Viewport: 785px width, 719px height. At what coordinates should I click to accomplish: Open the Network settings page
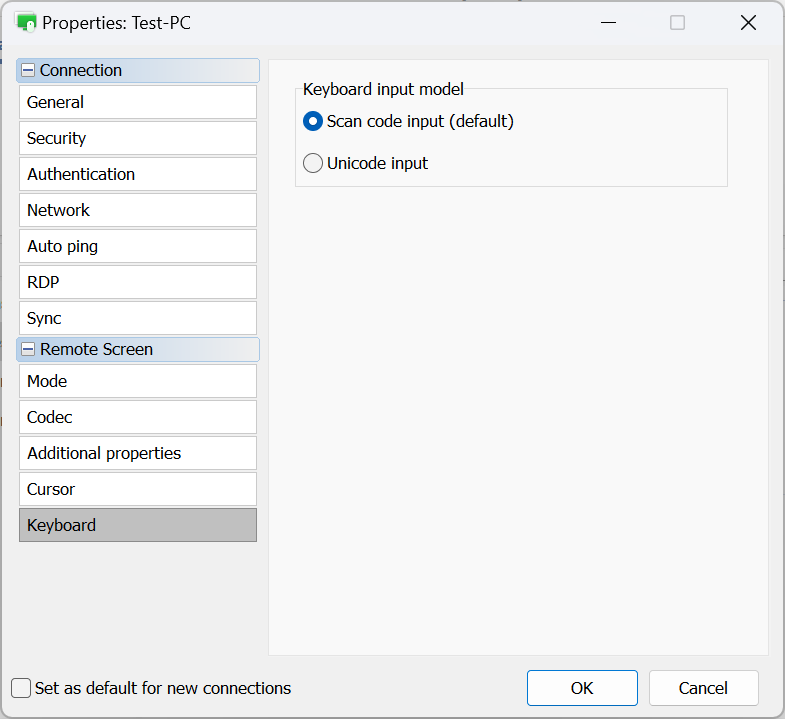138,210
